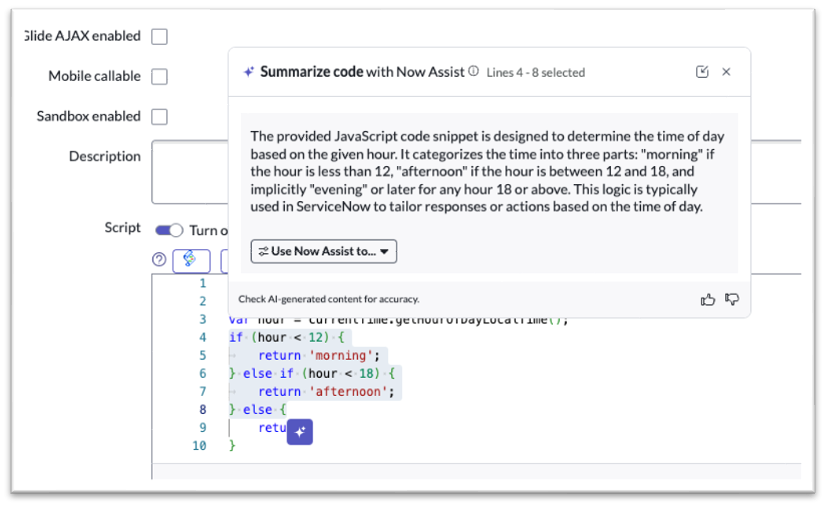Click the 'if (hour < 12) {' code line
This screenshot has width=826, height=508.
[x=287, y=337]
